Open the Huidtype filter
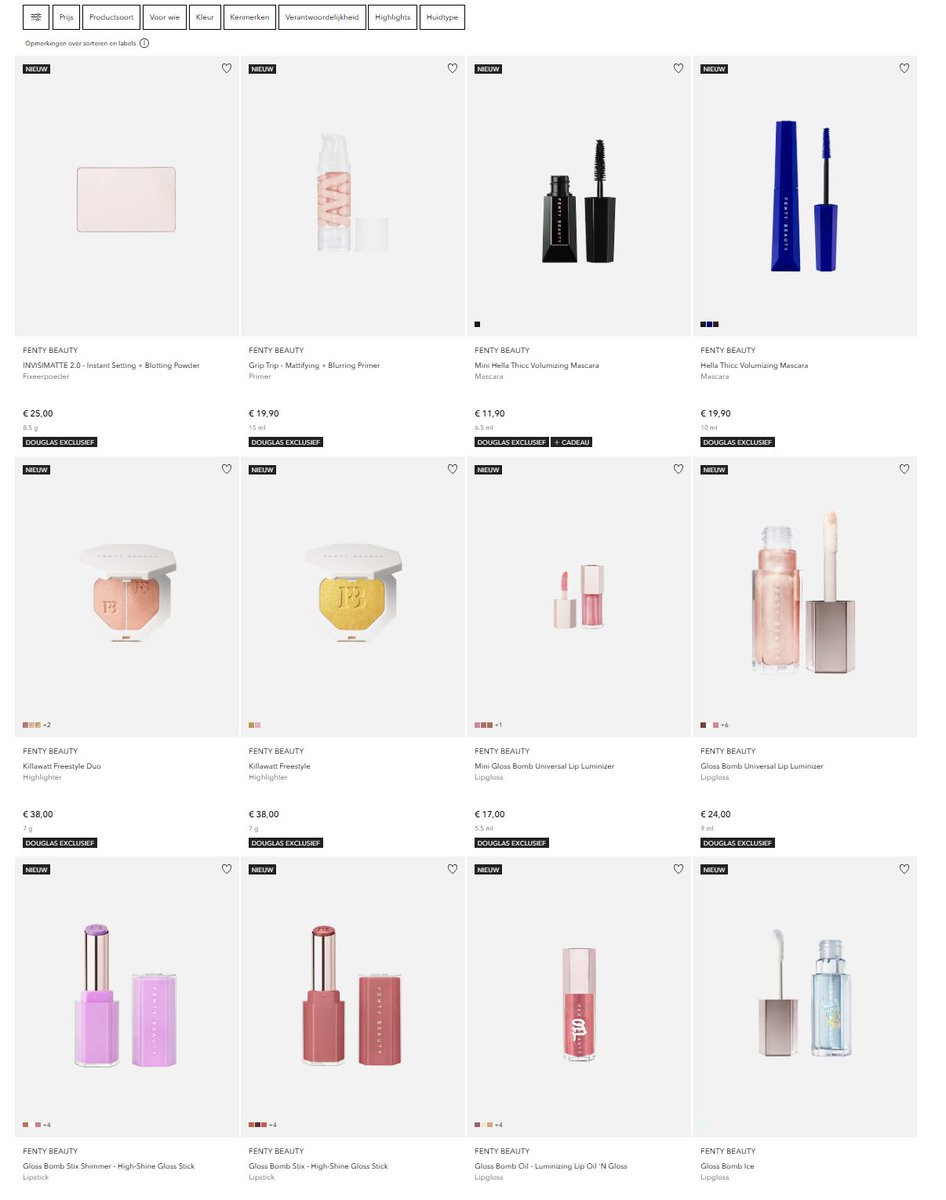The height and width of the screenshot is (1200, 946). click(x=443, y=17)
